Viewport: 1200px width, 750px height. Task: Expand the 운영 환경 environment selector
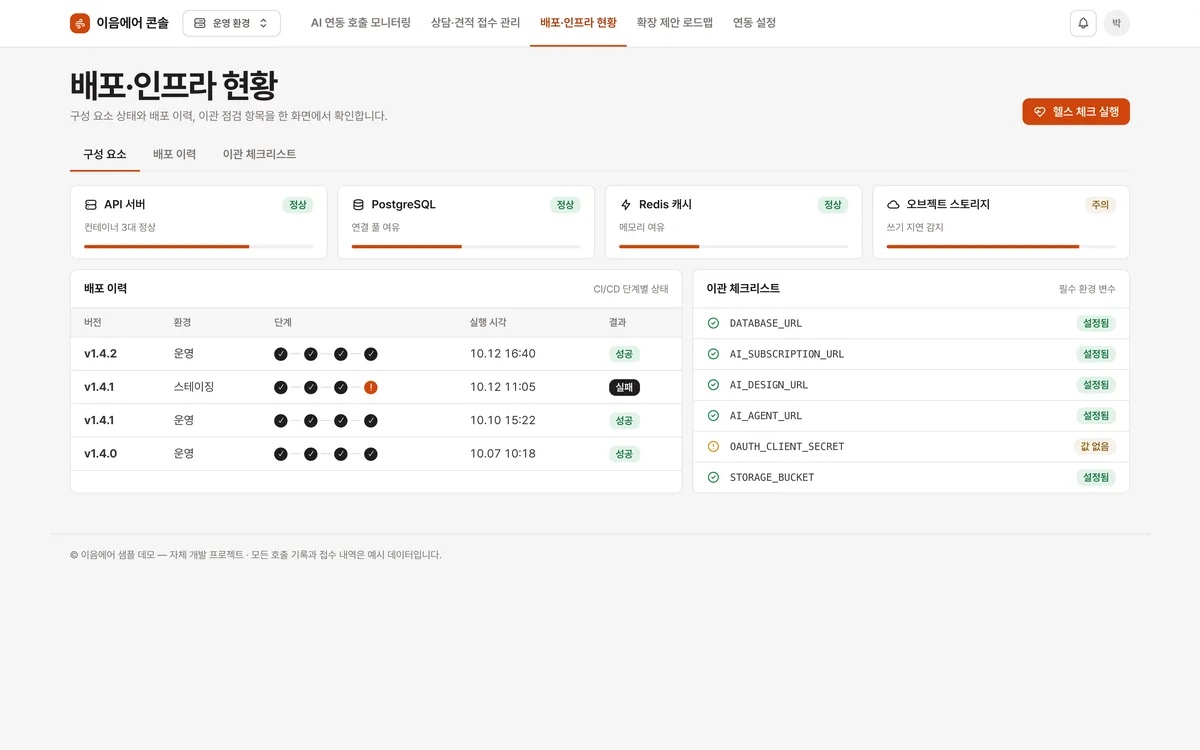pyautogui.click(x=231, y=23)
